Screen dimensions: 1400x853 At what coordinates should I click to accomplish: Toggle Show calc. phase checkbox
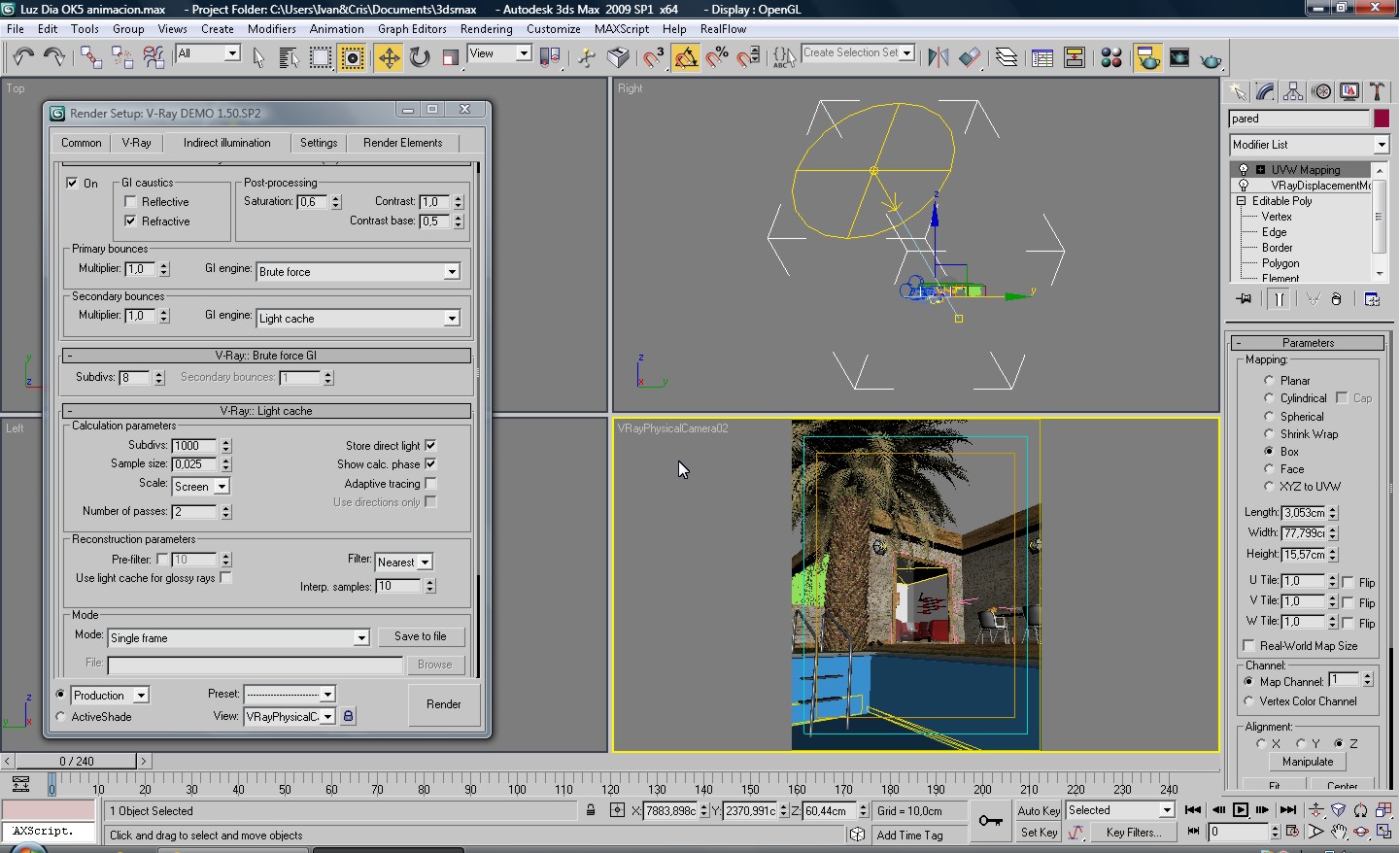[430, 464]
